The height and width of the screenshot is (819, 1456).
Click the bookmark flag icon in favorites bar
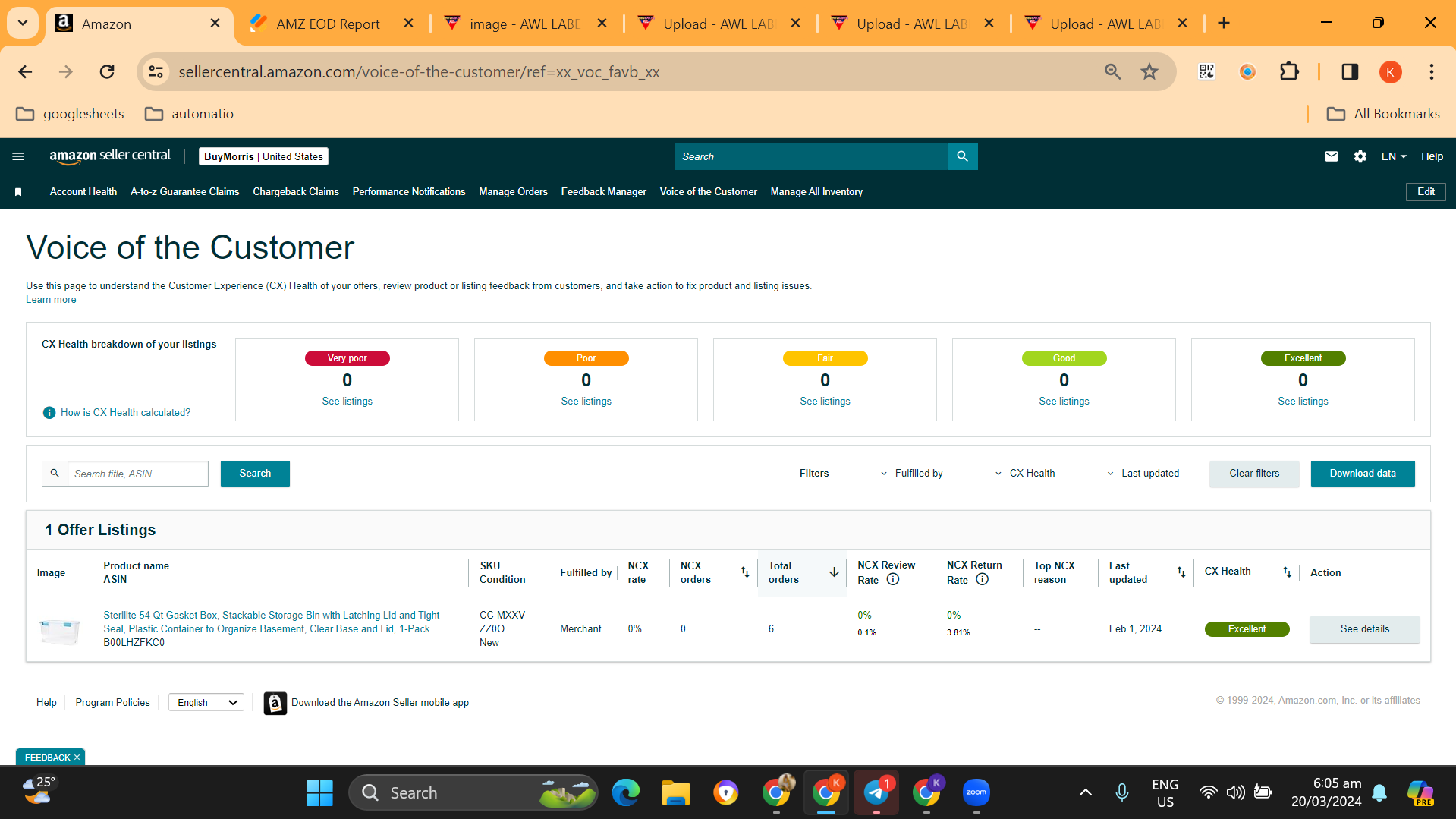[18, 192]
